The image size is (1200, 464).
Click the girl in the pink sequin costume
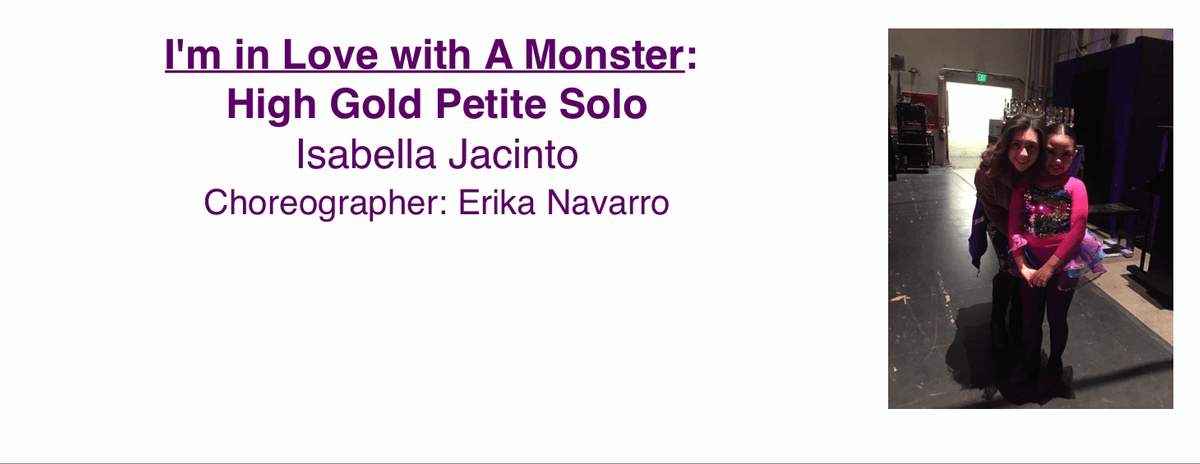click(x=1045, y=250)
